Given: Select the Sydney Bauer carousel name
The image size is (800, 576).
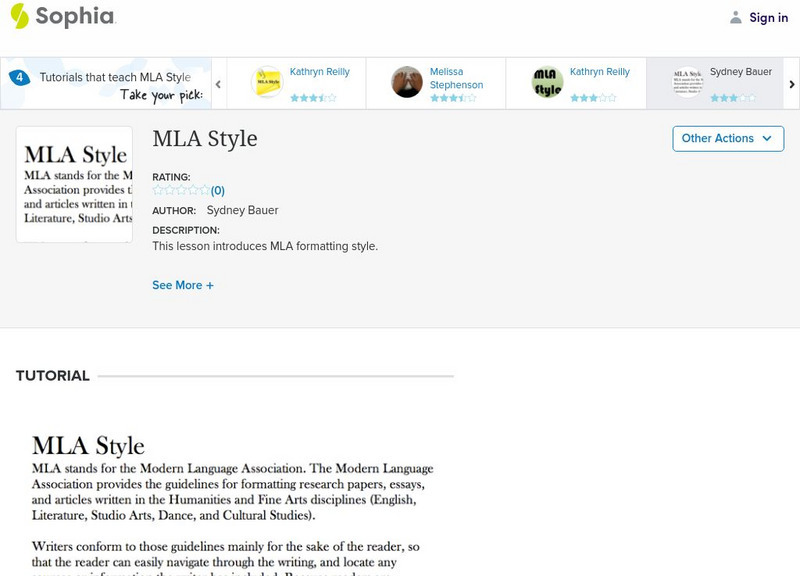Looking at the screenshot, I should [x=741, y=72].
